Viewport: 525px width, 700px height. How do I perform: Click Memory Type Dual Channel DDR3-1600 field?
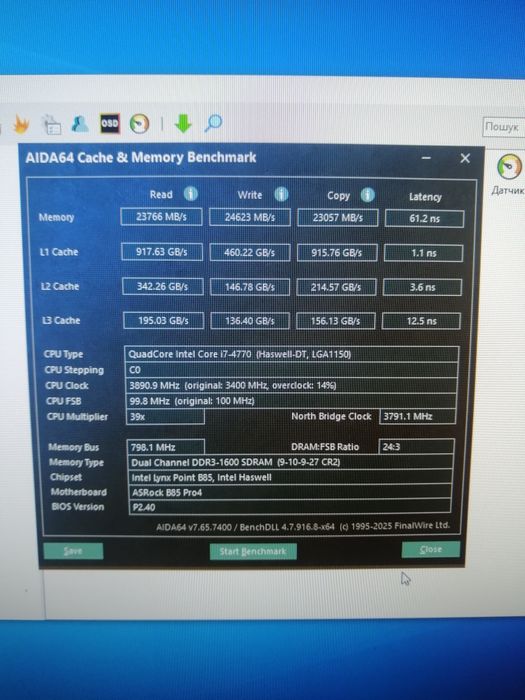[290, 462]
